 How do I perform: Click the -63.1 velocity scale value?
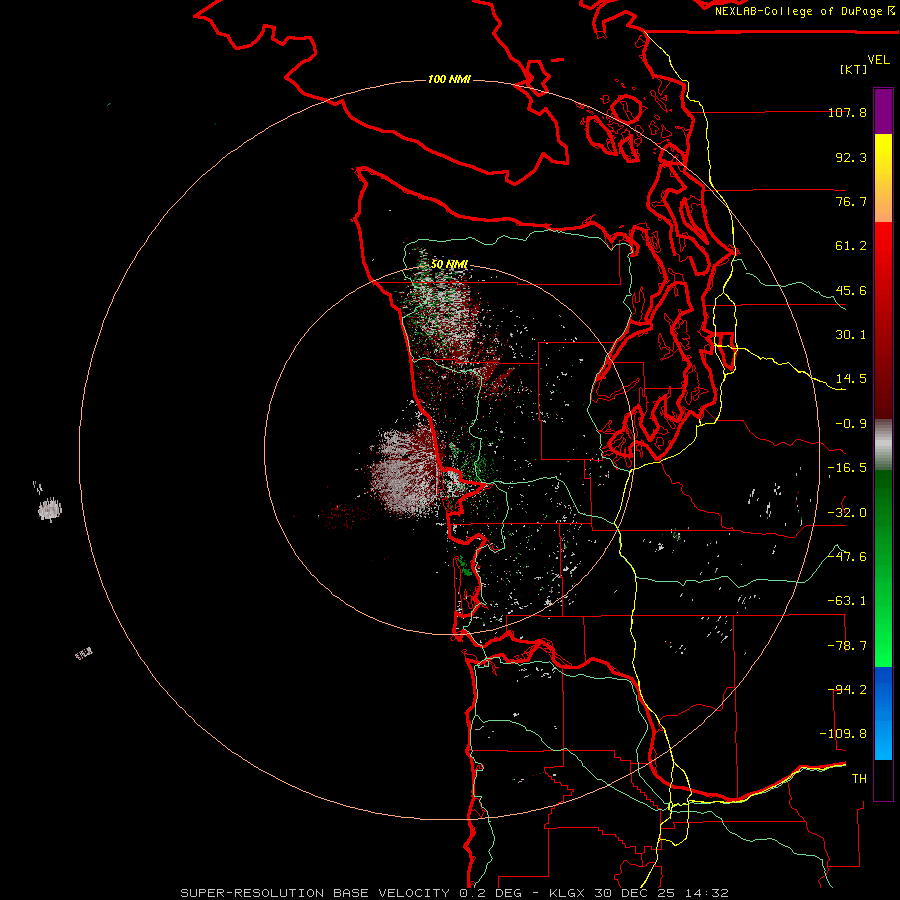click(x=847, y=601)
